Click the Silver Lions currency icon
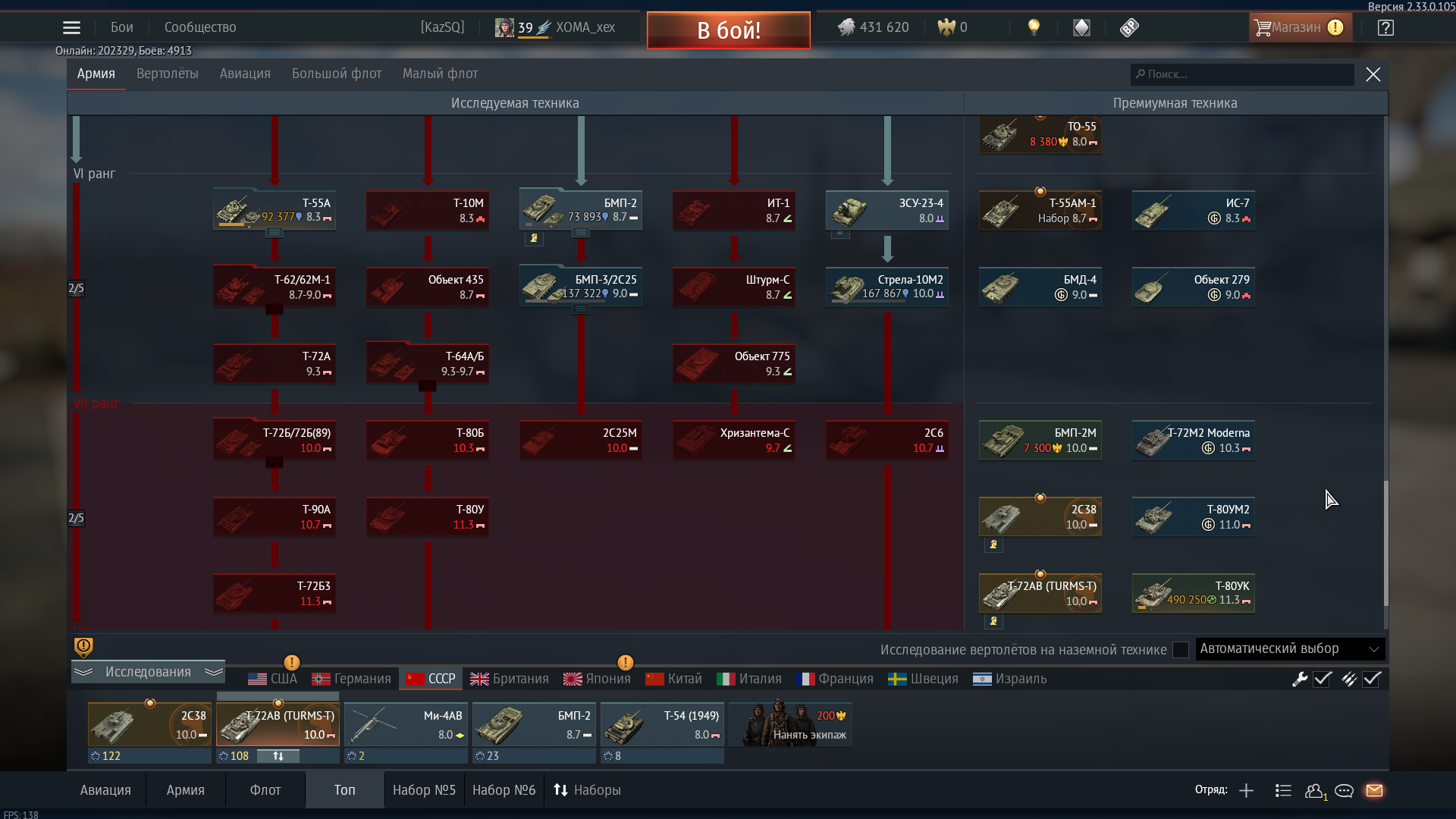 [846, 27]
